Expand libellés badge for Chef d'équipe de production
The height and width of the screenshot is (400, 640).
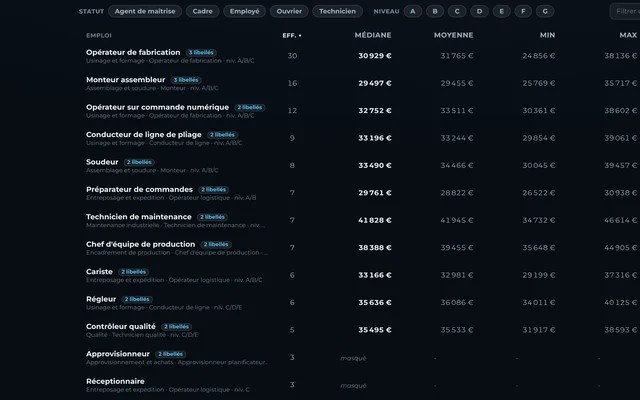216,244
